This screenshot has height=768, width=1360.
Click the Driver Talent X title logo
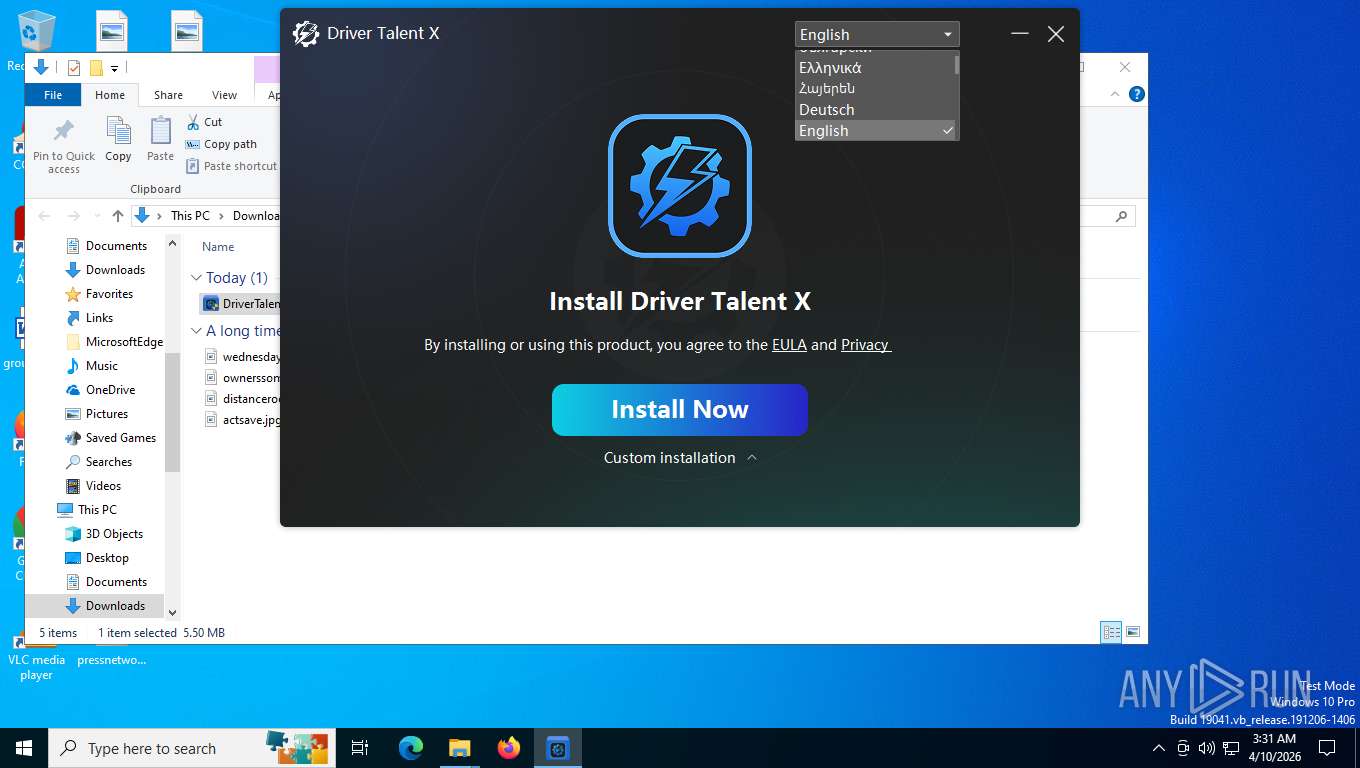[305, 33]
